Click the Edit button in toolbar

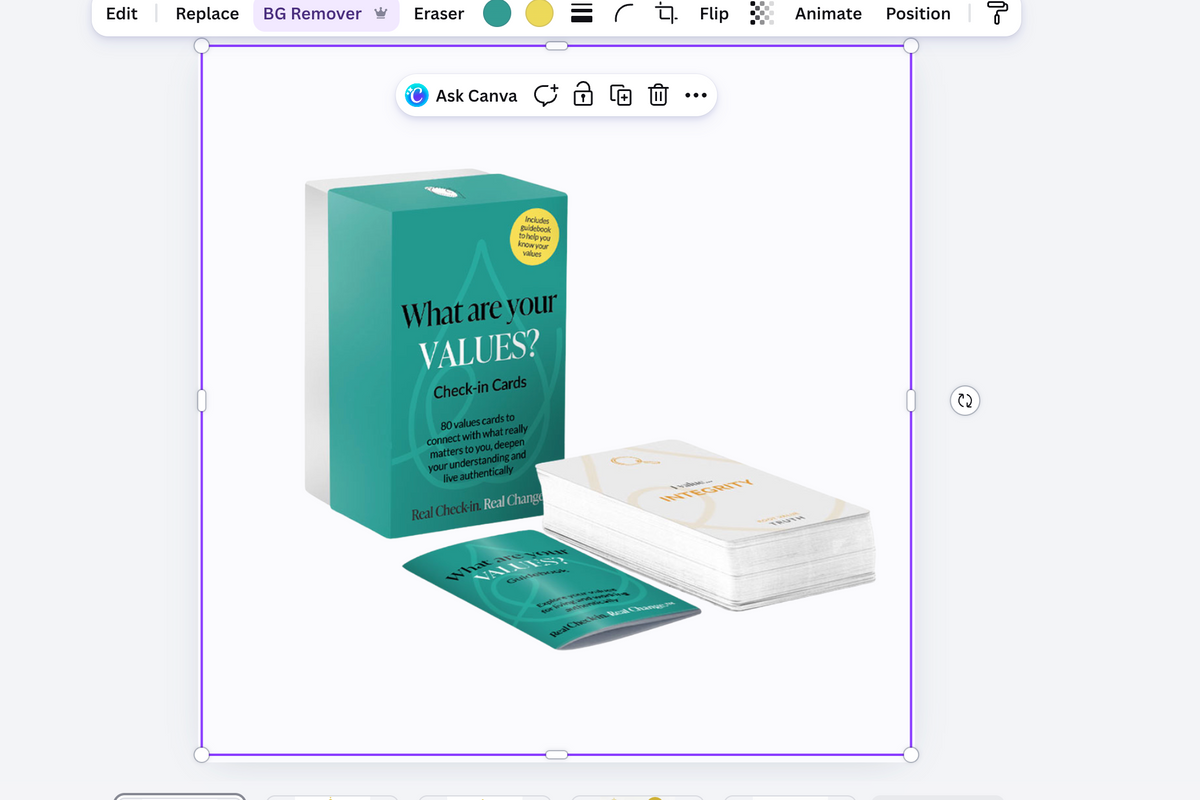(x=122, y=14)
